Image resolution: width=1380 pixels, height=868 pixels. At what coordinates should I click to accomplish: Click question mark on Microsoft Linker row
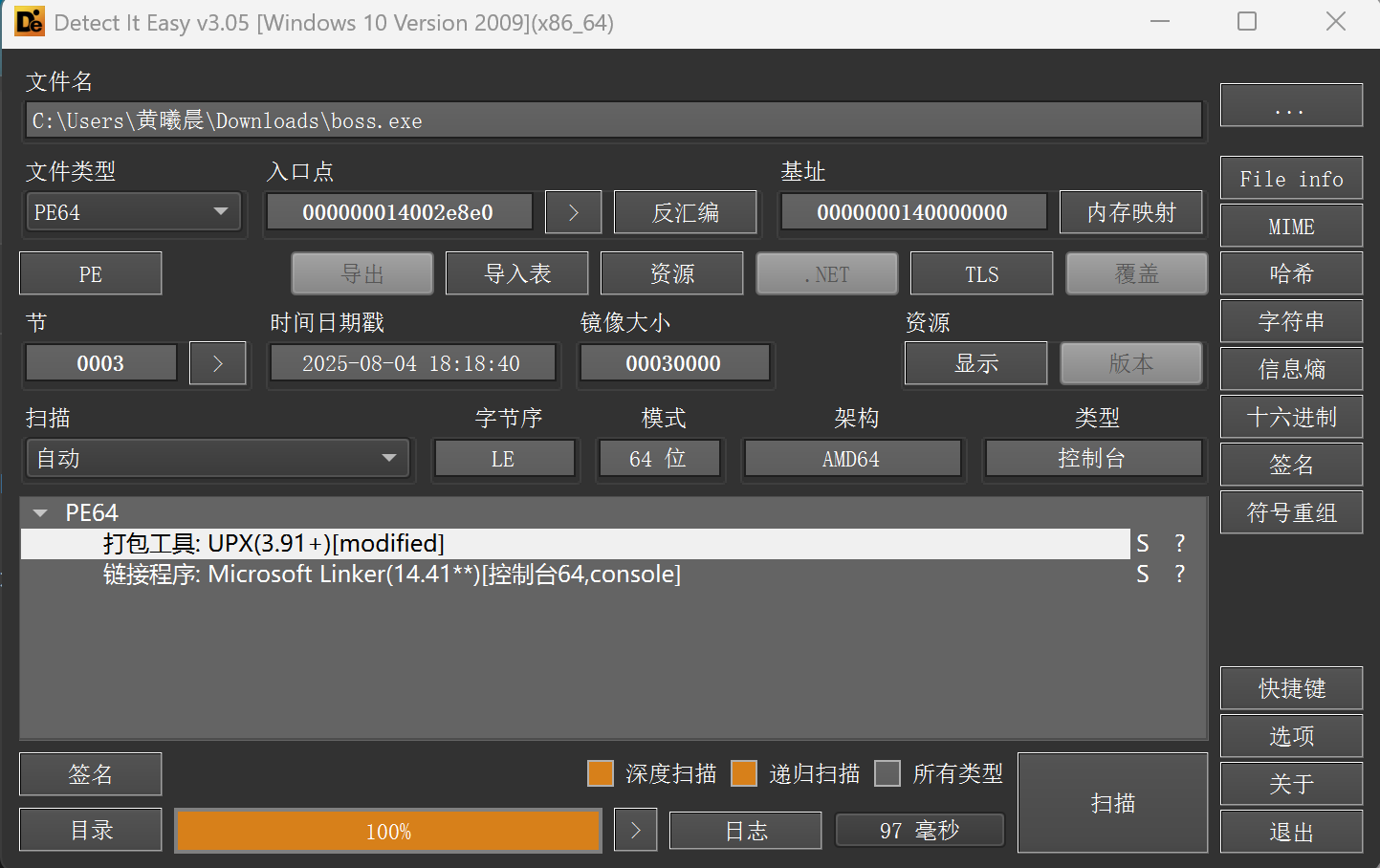[x=1179, y=574]
